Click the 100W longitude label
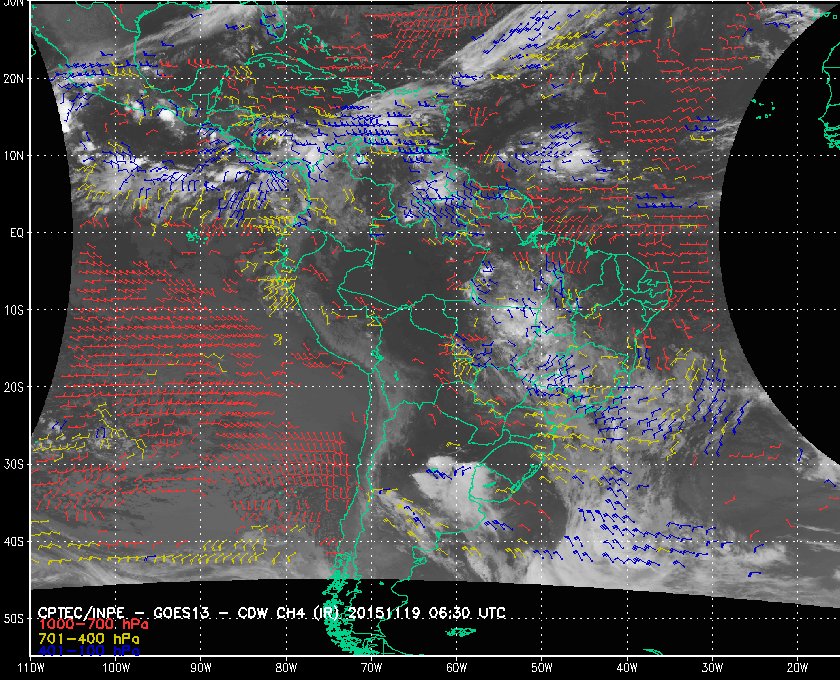This screenshot has height=680, width=840. coord(116,668)
